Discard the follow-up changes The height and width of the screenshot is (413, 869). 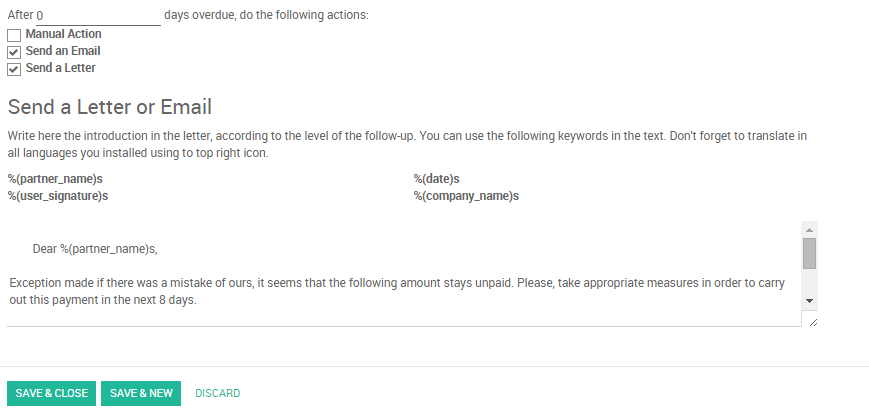(217, 393)
